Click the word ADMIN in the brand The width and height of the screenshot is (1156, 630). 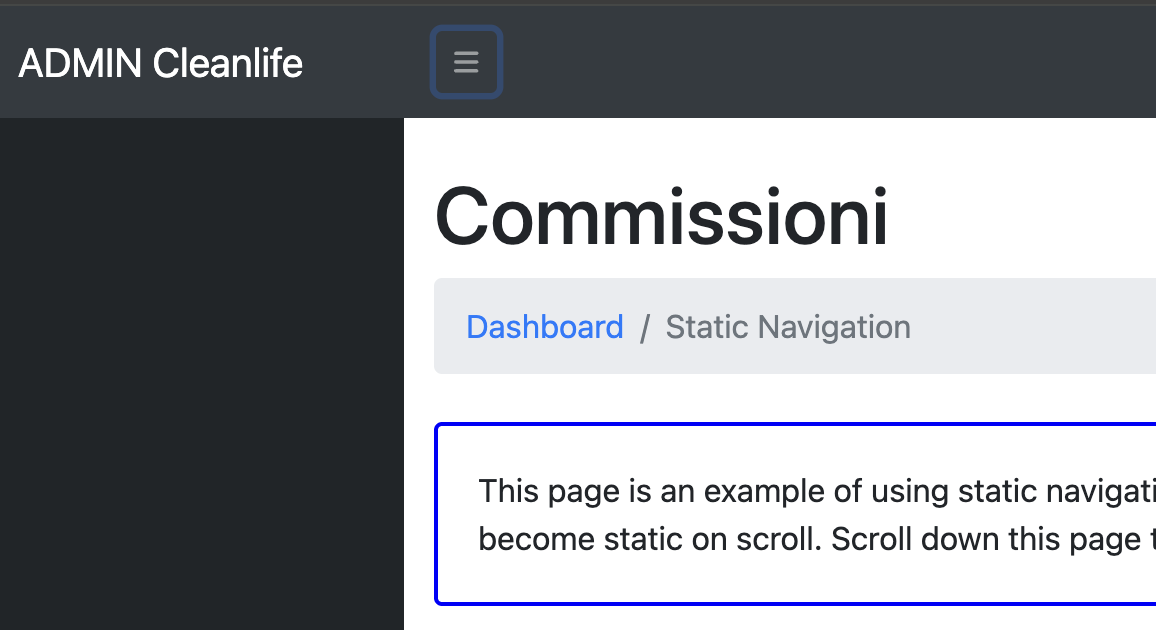80,63
